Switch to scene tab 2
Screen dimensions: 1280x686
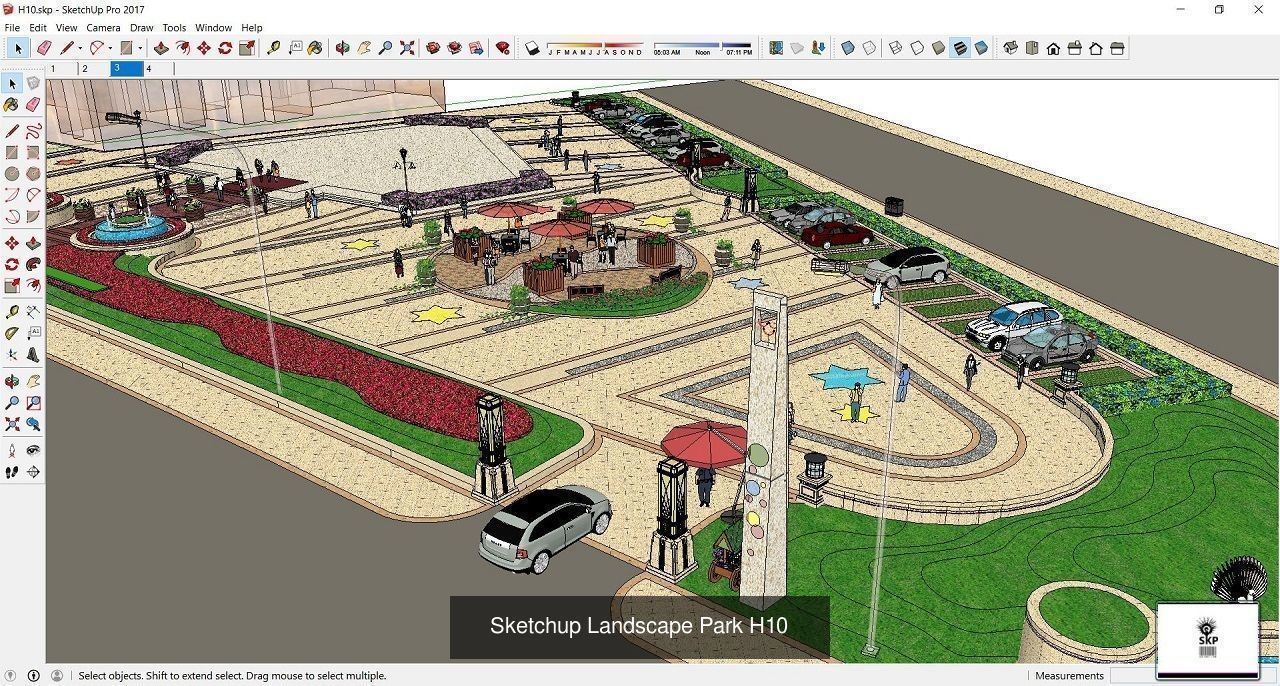tap(94, 68)
